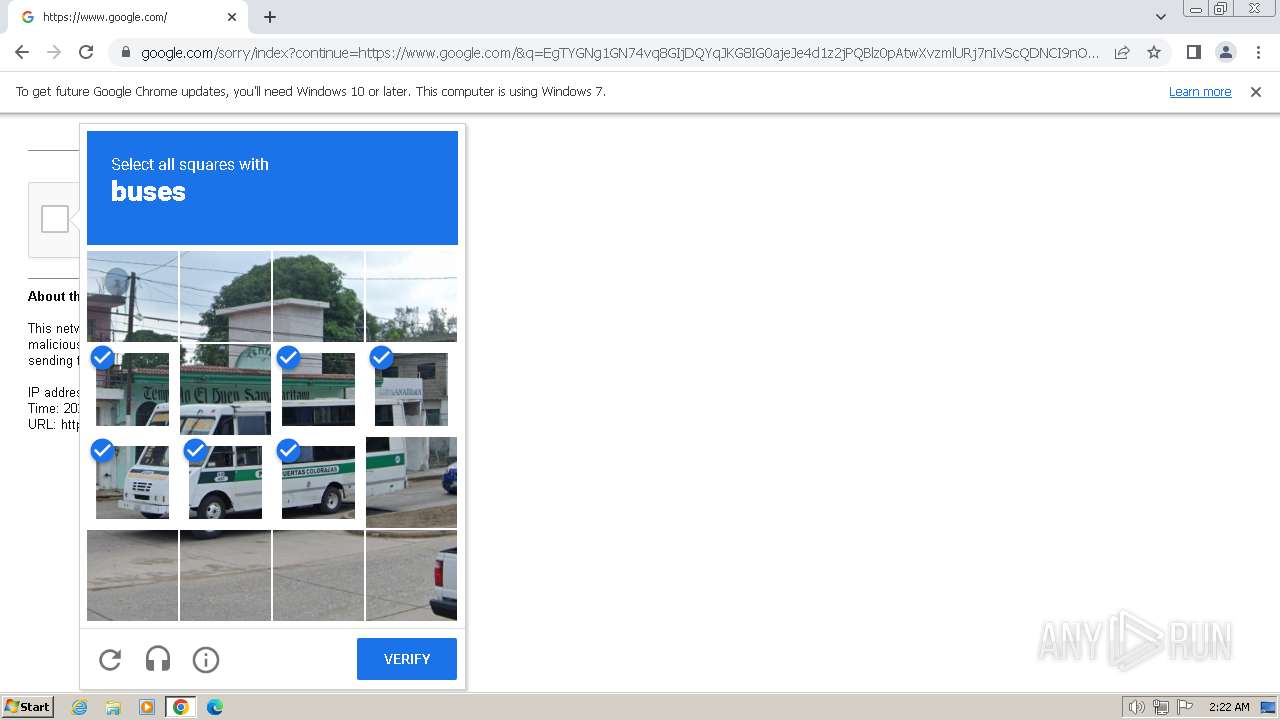Launch Internet Explorer from taskbar
Image resolution: width=1280 pixels, height=720 pixels.
point(80,707)
